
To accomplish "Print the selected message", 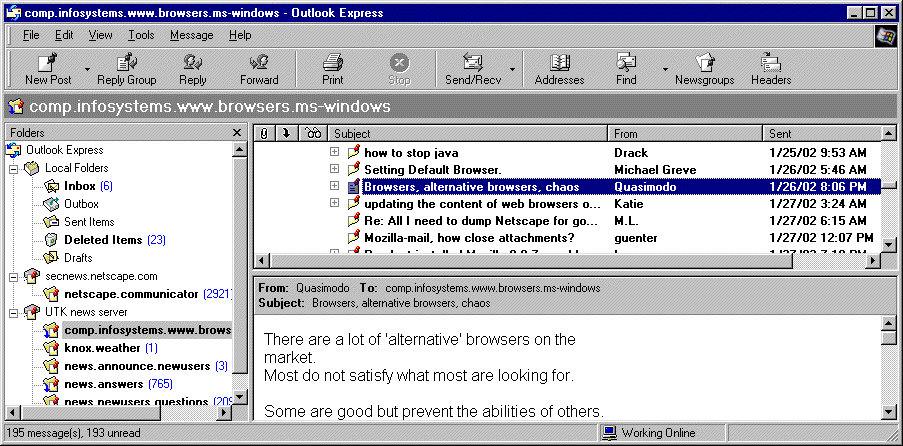I will tap(333, 62).
